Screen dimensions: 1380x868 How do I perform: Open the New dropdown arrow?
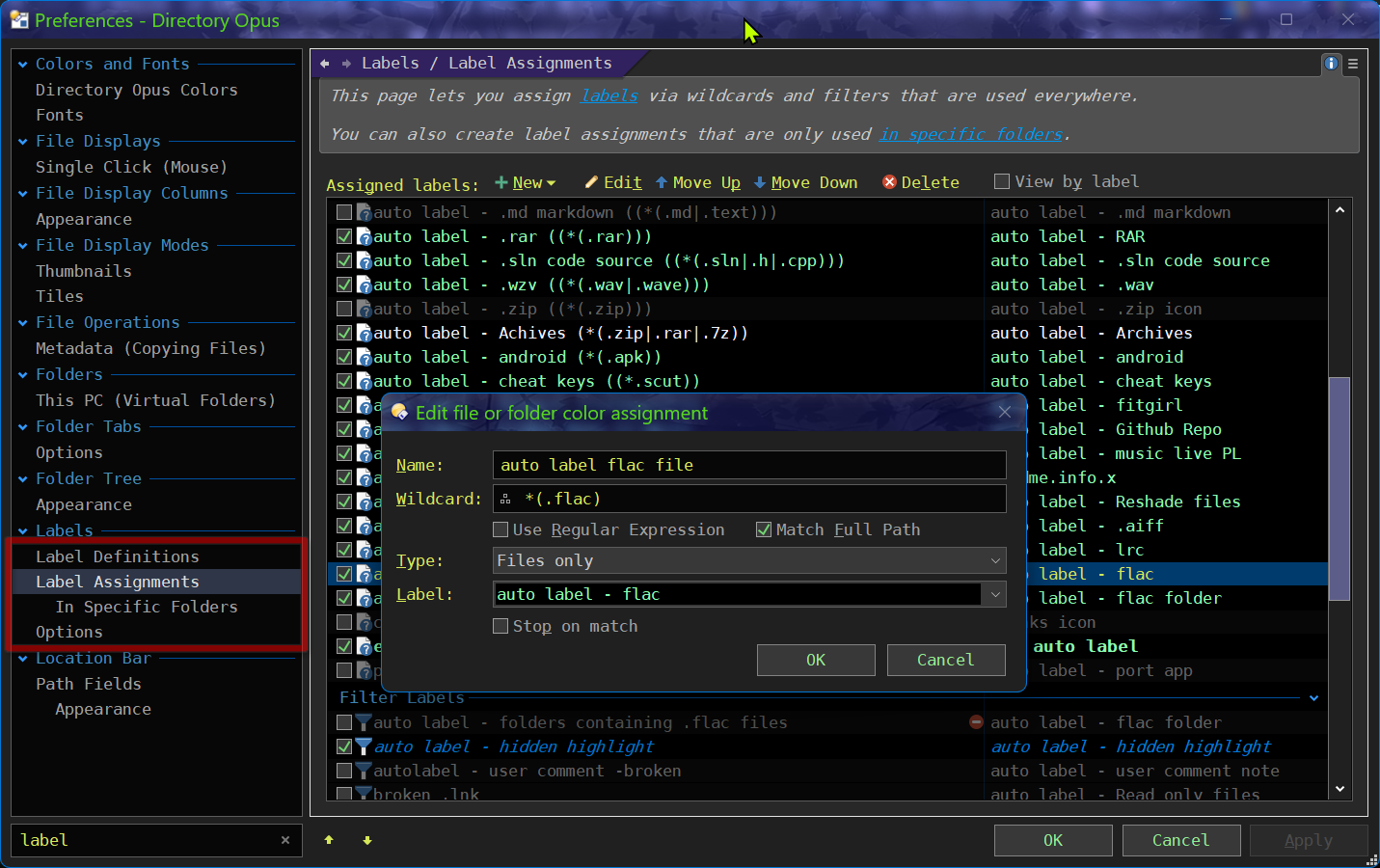(x=551, y=183)
